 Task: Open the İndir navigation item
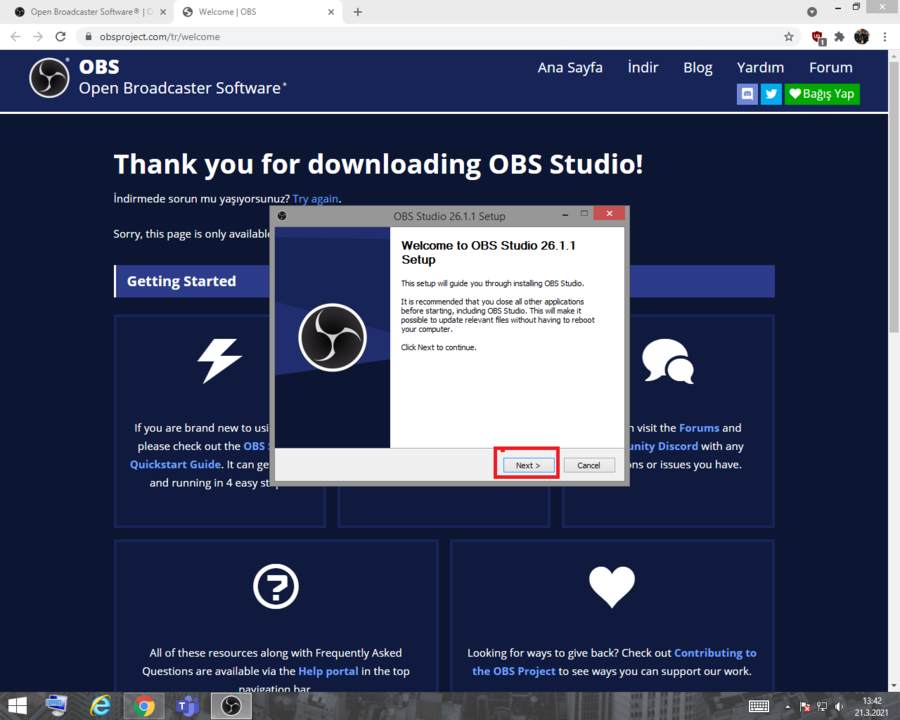click(x=643, y=68)
